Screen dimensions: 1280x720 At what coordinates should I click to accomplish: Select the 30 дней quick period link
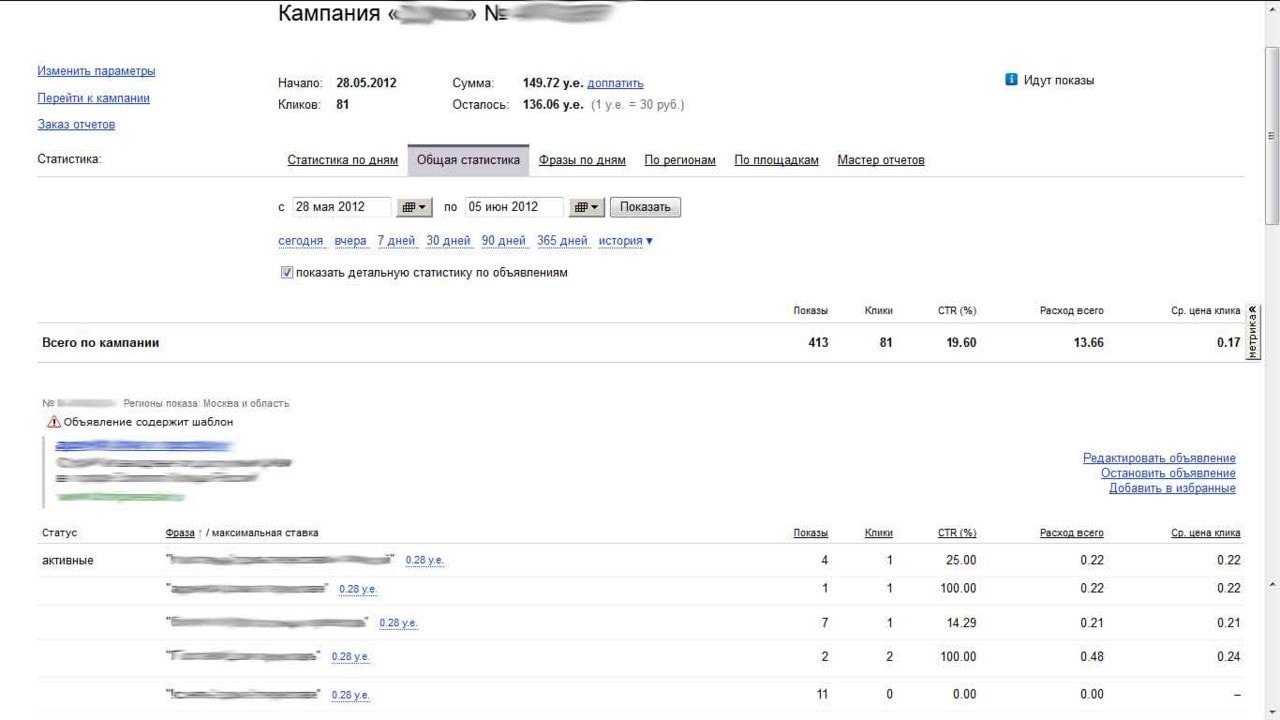448,241
